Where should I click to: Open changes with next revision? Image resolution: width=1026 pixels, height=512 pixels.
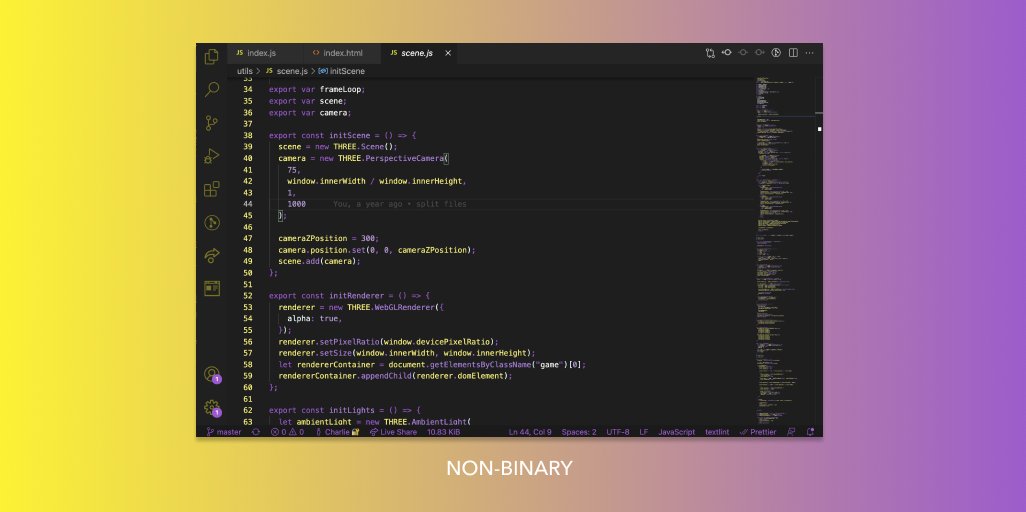759,53
